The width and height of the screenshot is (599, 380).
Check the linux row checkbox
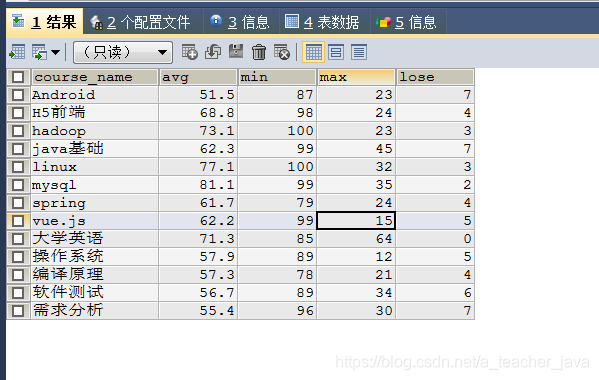[18, 167]
